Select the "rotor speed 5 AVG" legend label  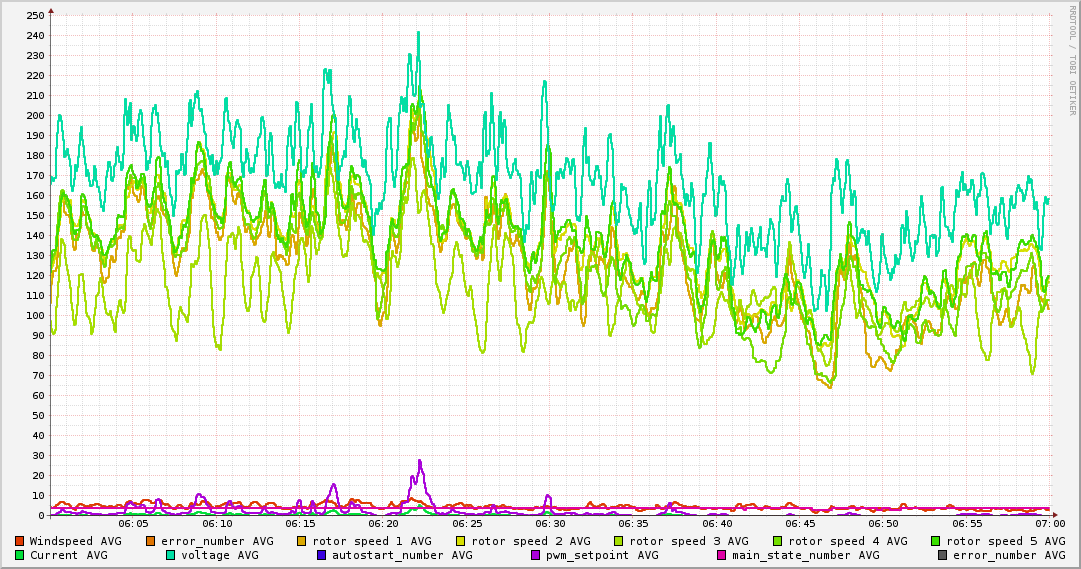(1005, 541)
